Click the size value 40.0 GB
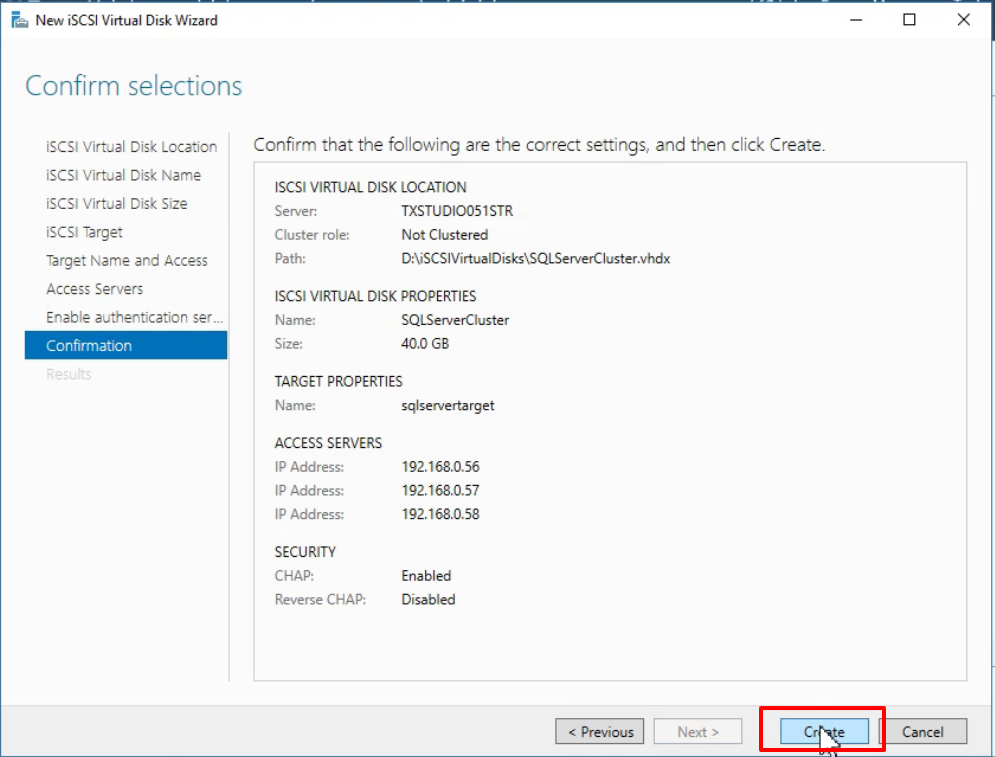Image resolution: width=995 pixels, height=757 pixels. tap(425, 343)
